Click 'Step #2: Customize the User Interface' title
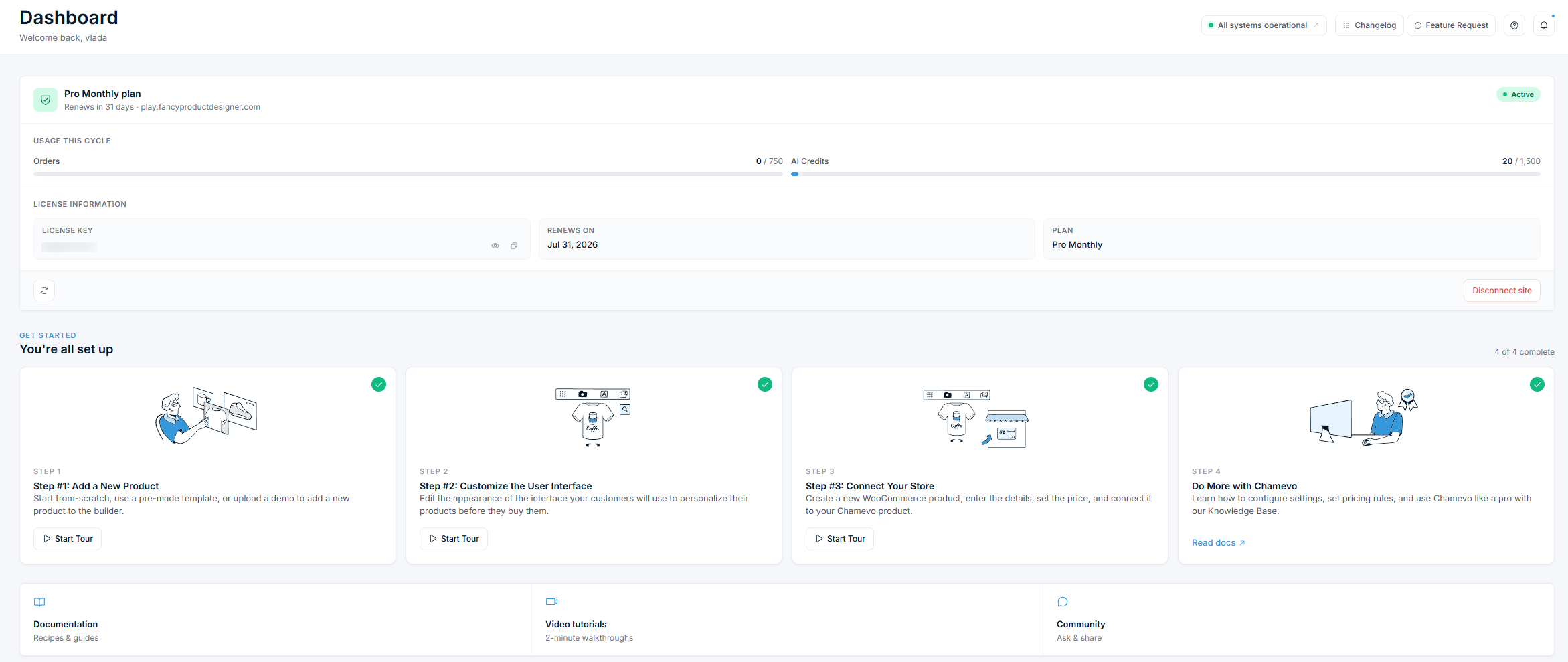The height and width of the screenshot is (662, 1568). click(506, 486)
